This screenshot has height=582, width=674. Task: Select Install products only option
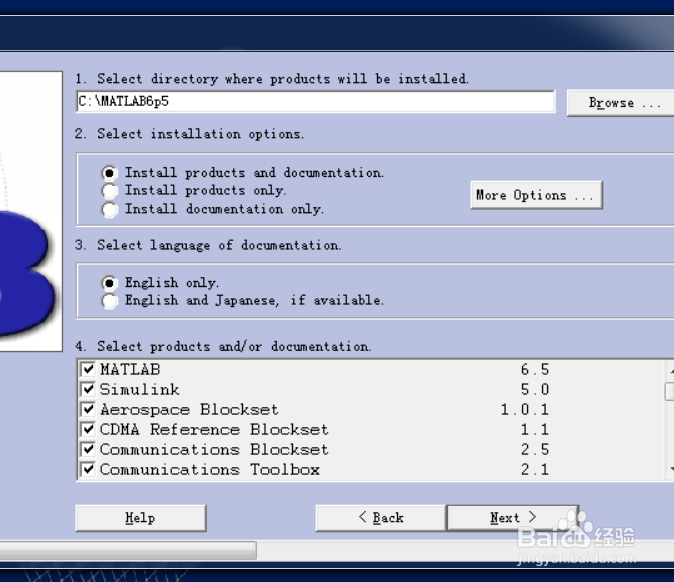click(110, 191)
